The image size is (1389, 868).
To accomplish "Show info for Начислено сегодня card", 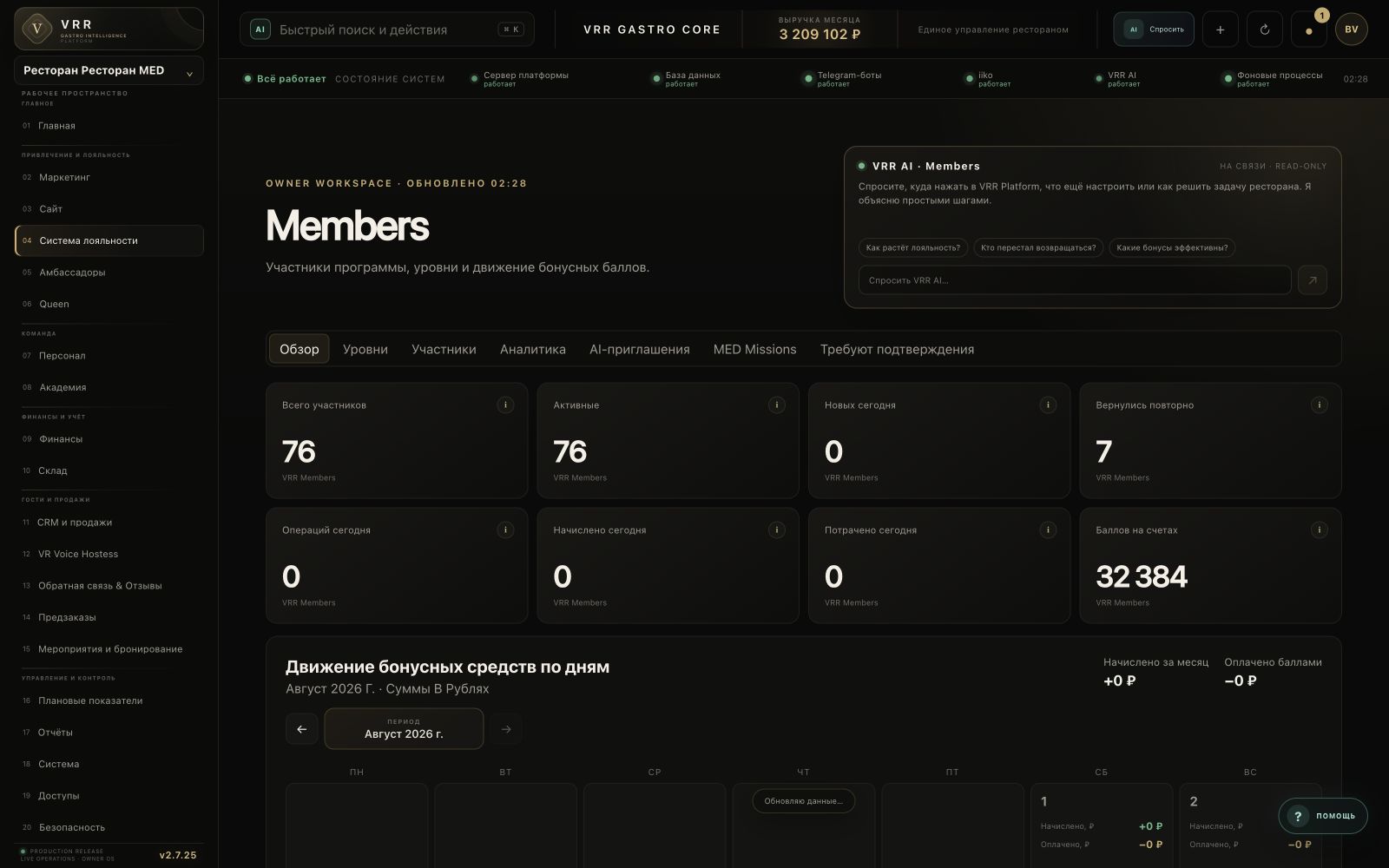I will coord(777,530).
